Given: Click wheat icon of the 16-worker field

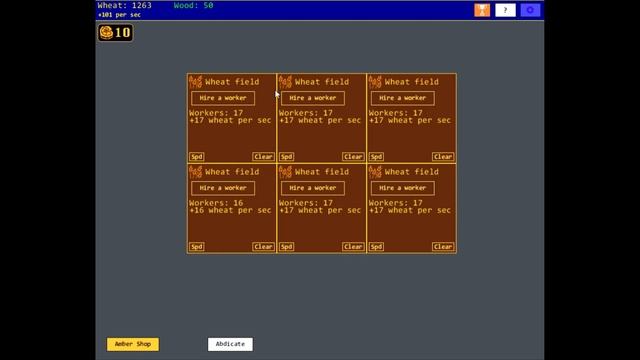Looking at the screenshot, I should coord(196,172).
